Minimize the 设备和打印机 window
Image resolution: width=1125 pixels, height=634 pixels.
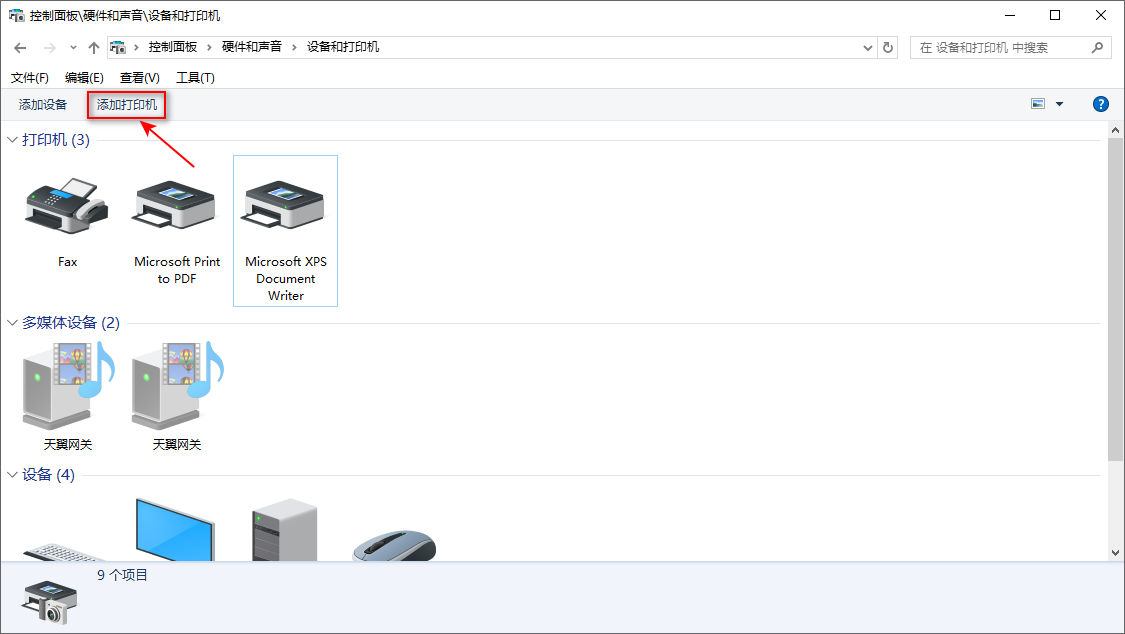click(1010, 15)
